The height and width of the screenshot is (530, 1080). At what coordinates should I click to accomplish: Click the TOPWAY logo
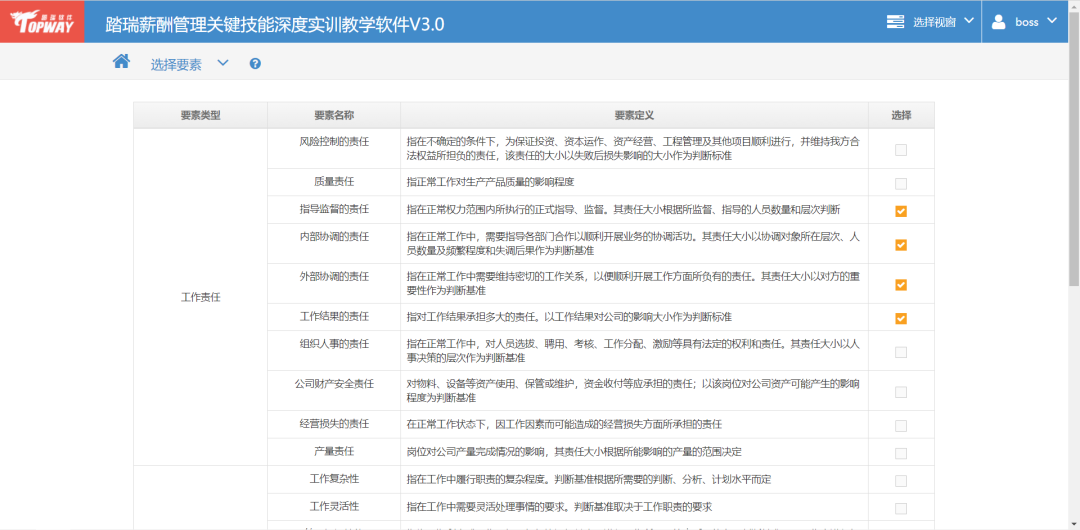[x=41, y=22]
